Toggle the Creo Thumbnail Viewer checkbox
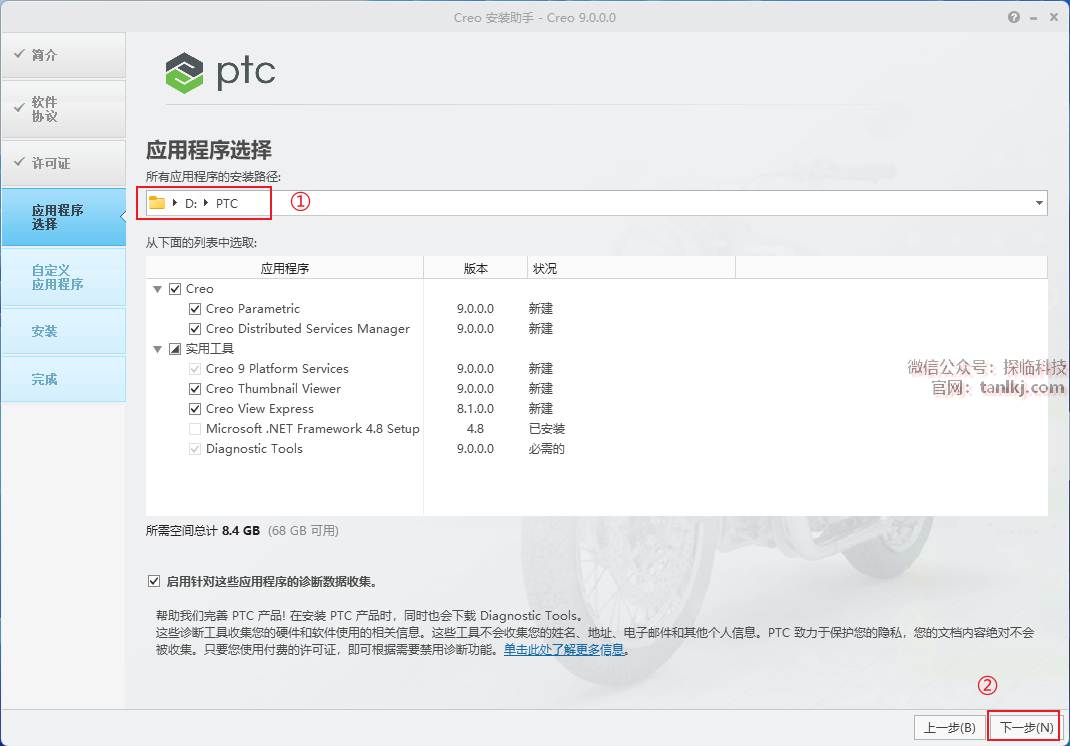 pos(195,389)
